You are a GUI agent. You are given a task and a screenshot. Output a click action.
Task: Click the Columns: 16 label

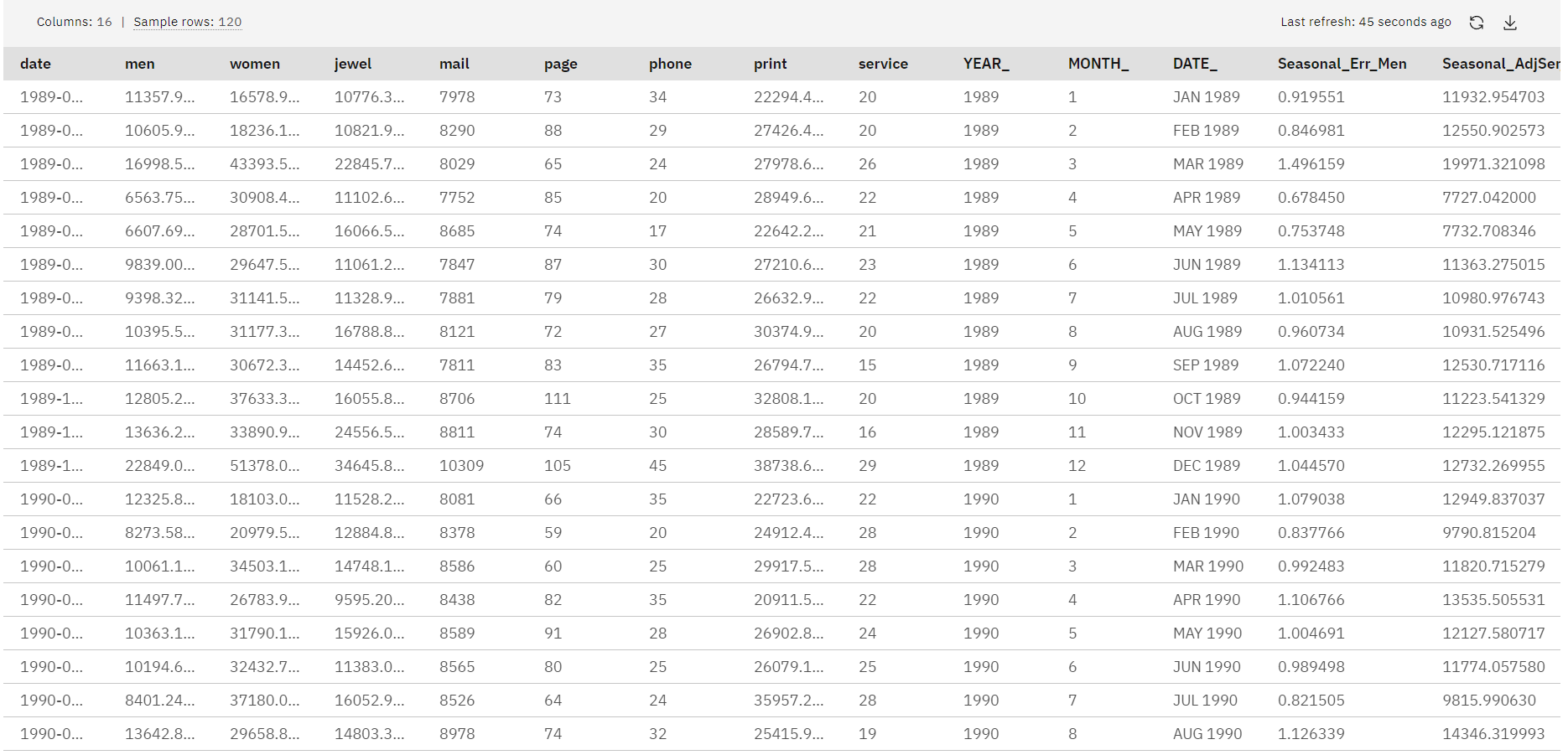(x=74, y=22)
